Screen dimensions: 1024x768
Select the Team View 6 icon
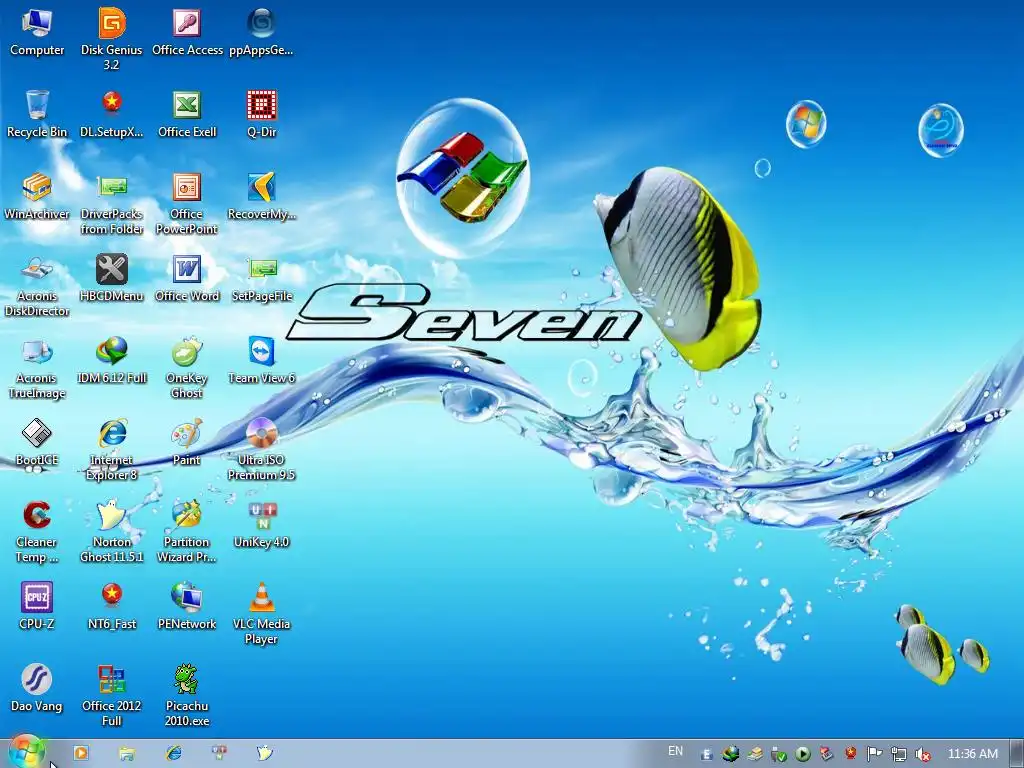[x=261, y=360]
